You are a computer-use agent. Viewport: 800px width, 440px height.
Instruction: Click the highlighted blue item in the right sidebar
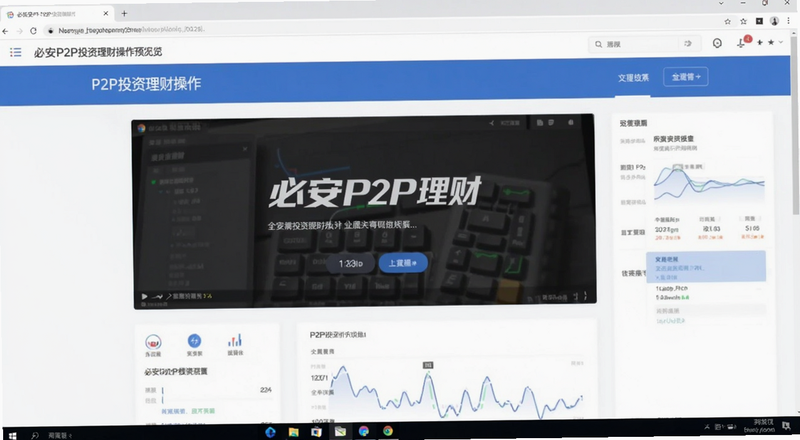point(706,266)
